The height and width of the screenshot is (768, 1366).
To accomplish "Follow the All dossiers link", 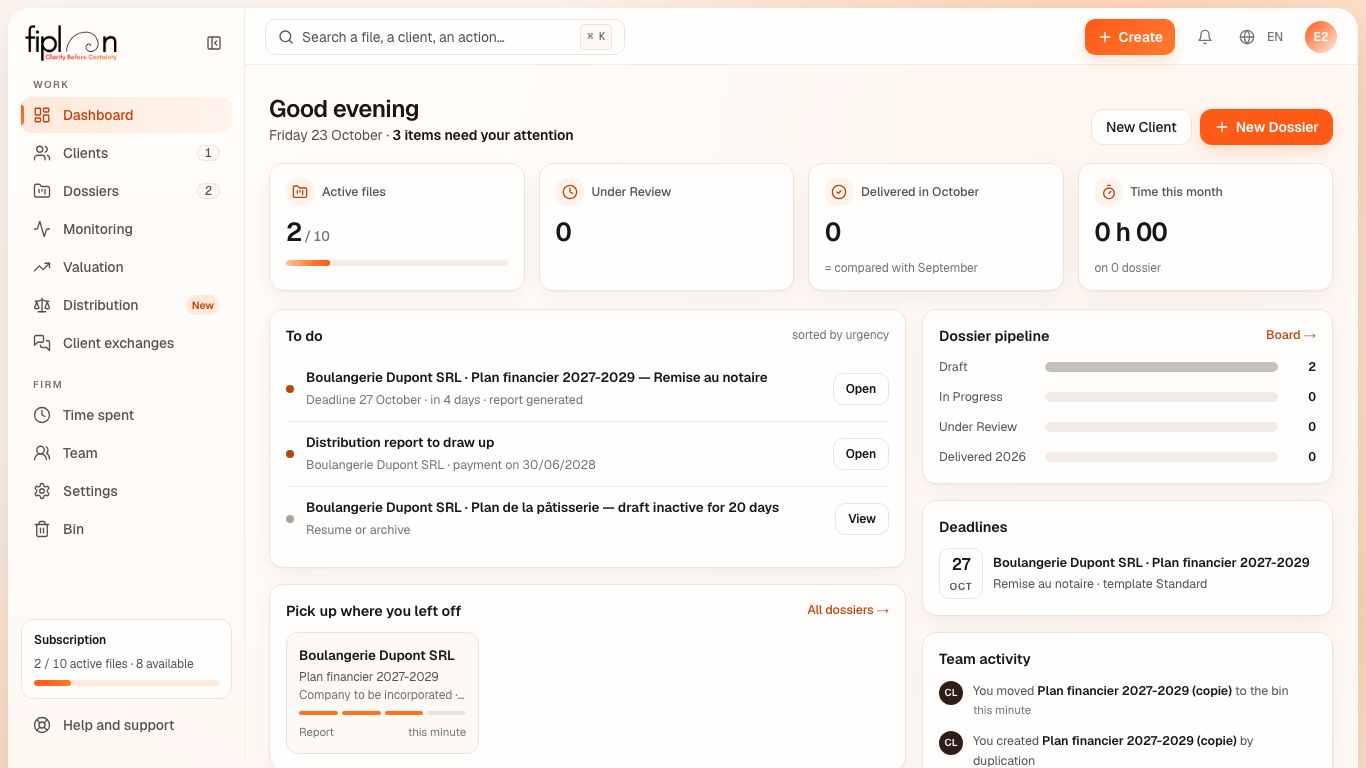I will [848, 610].
